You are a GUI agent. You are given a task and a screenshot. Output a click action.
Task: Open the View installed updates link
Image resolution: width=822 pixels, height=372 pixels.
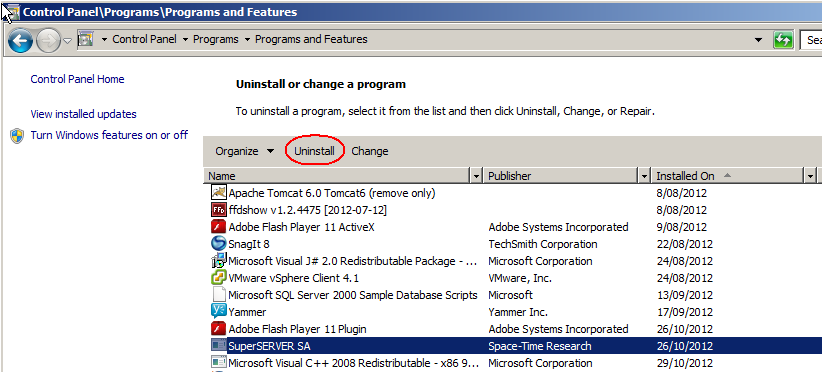click(83, 114)
